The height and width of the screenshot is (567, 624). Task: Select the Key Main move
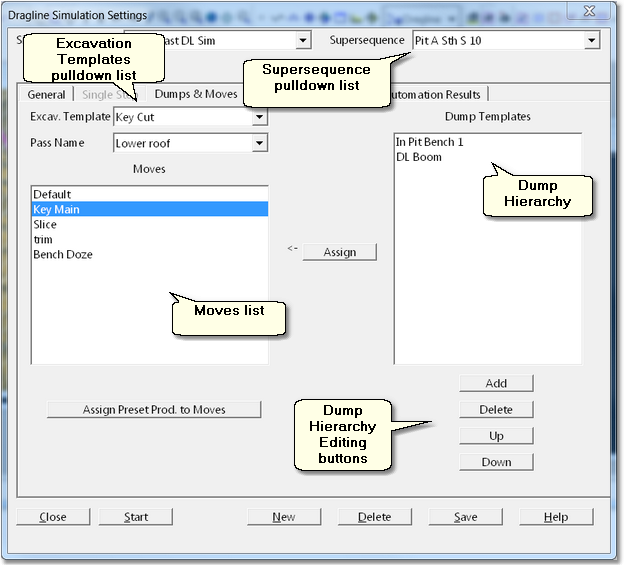click(150, 209)
